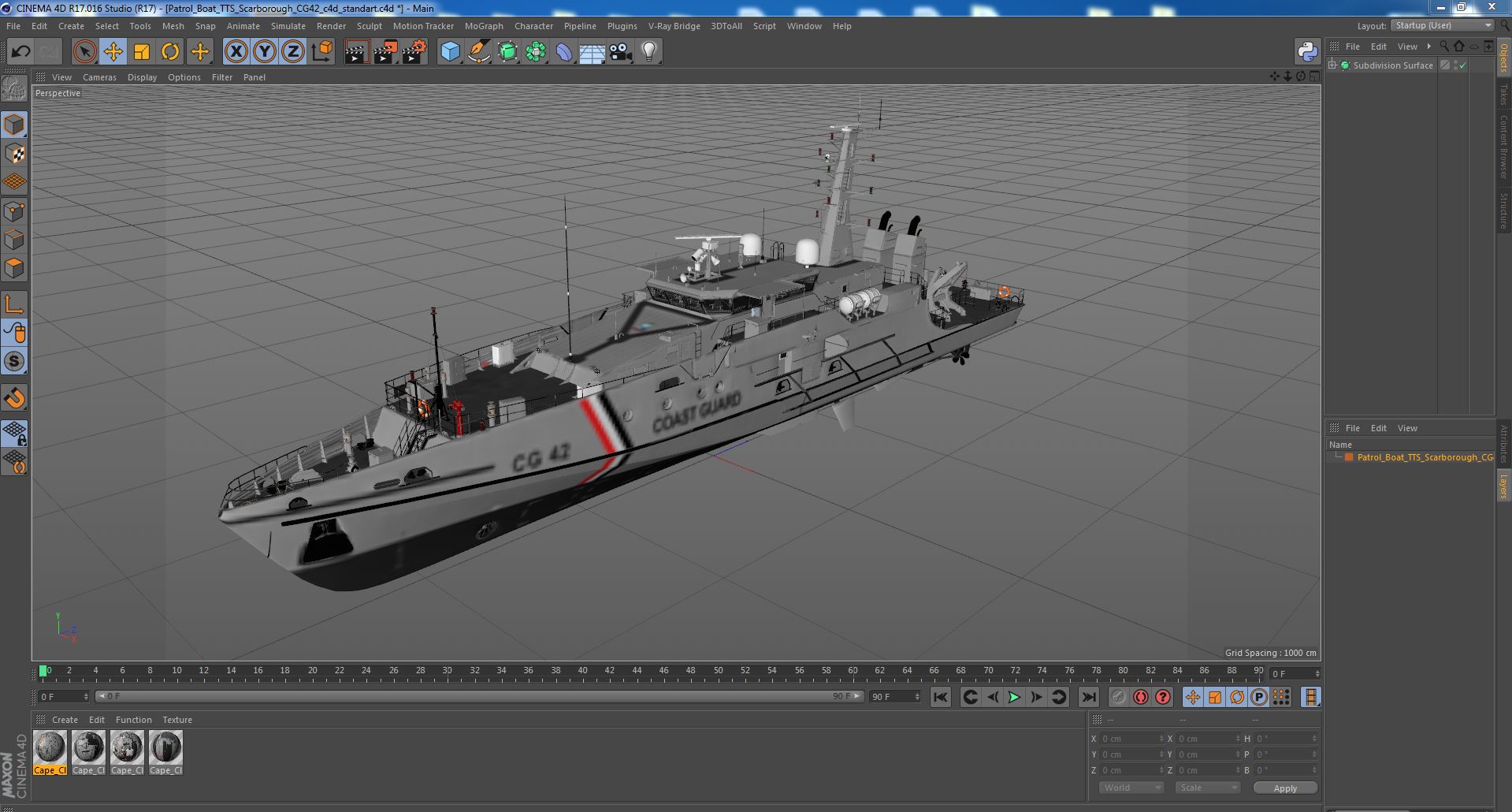Image resolution: width=1512 pixels, height=812 pixels.
Task: Click timeline marker at frame 30
Action: point(448,672)
